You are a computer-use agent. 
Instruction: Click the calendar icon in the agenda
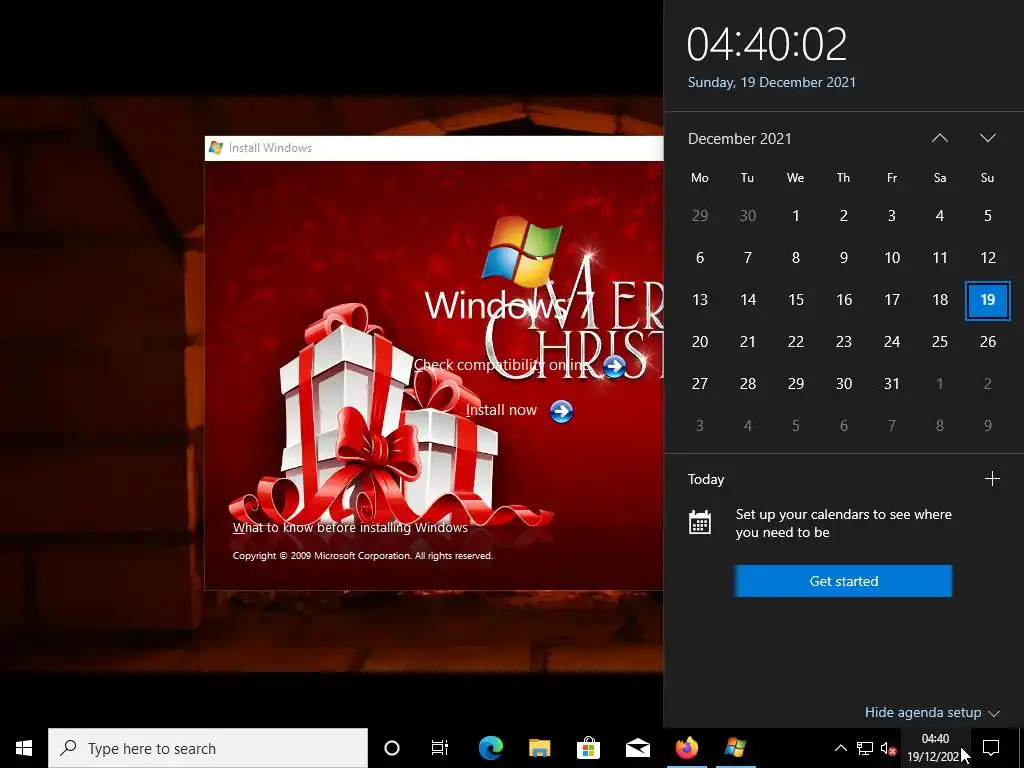click(x=699, y=522)
